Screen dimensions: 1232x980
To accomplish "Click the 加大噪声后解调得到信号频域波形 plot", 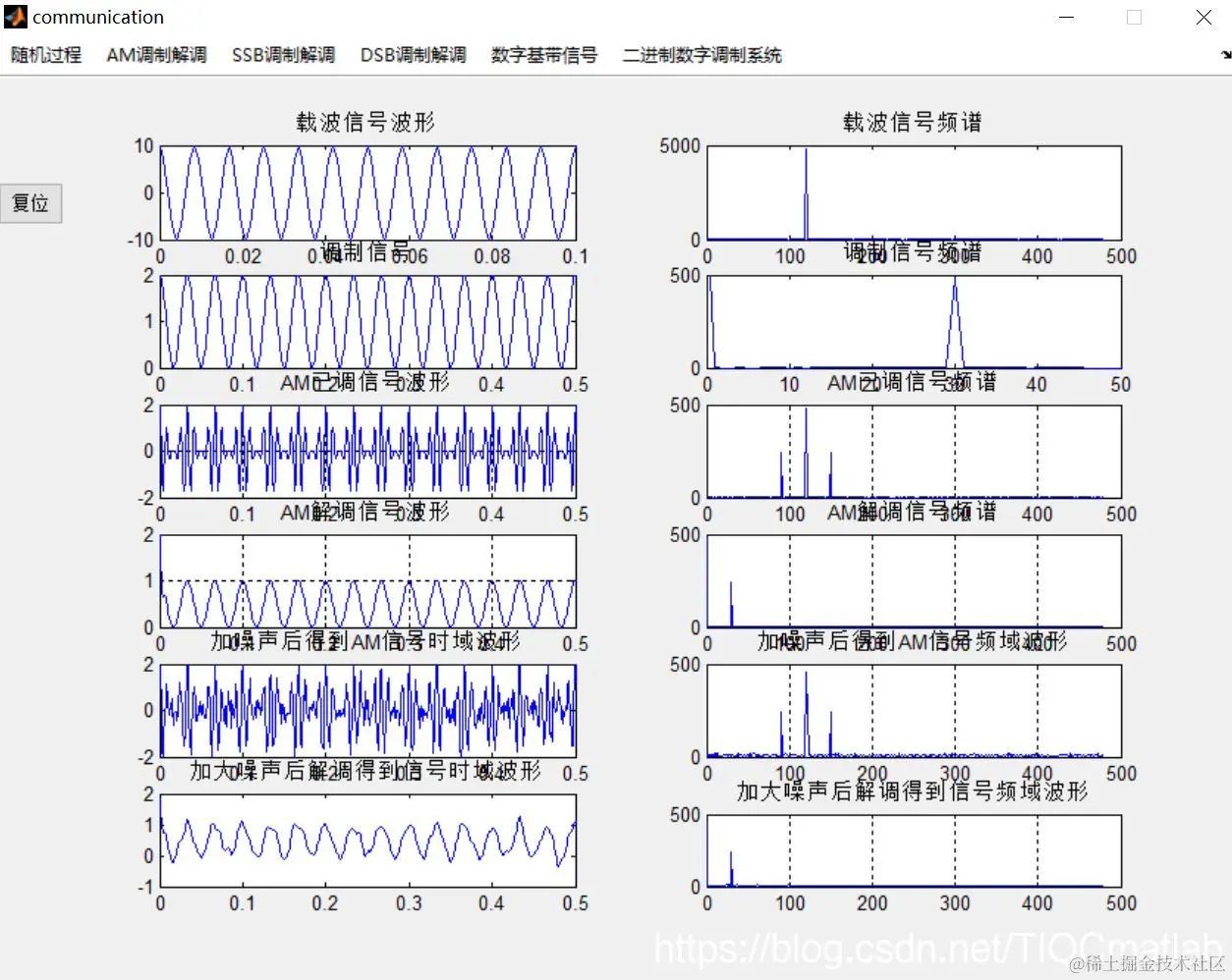I will click(x=914, y=850).
